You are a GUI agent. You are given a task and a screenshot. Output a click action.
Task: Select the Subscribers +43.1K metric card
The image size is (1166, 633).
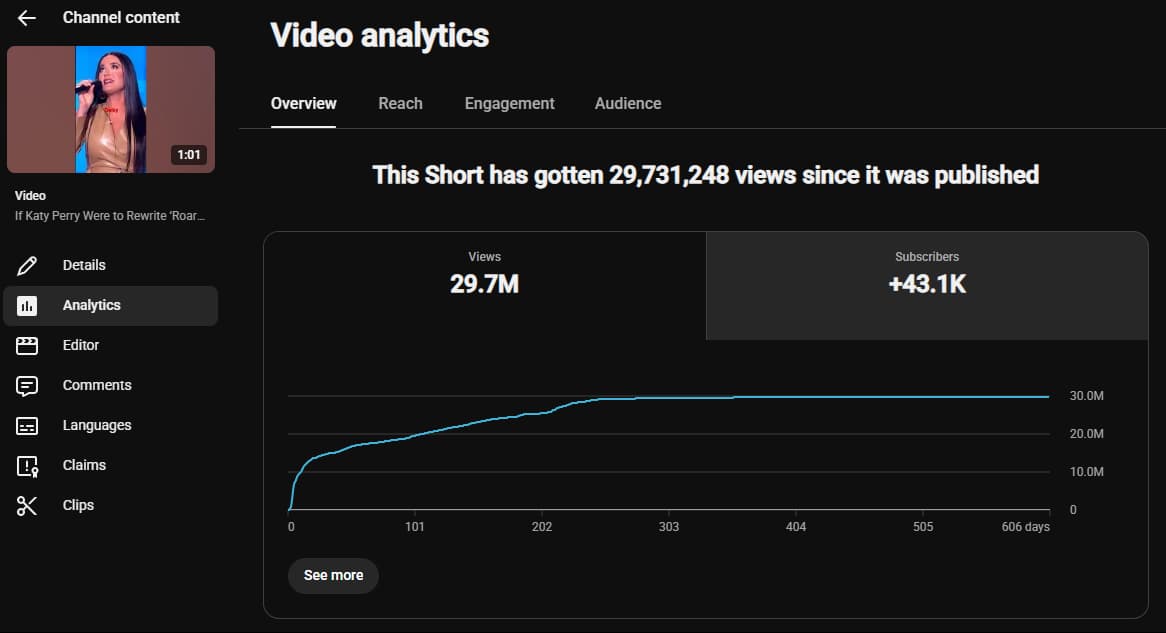pos(927,286)
